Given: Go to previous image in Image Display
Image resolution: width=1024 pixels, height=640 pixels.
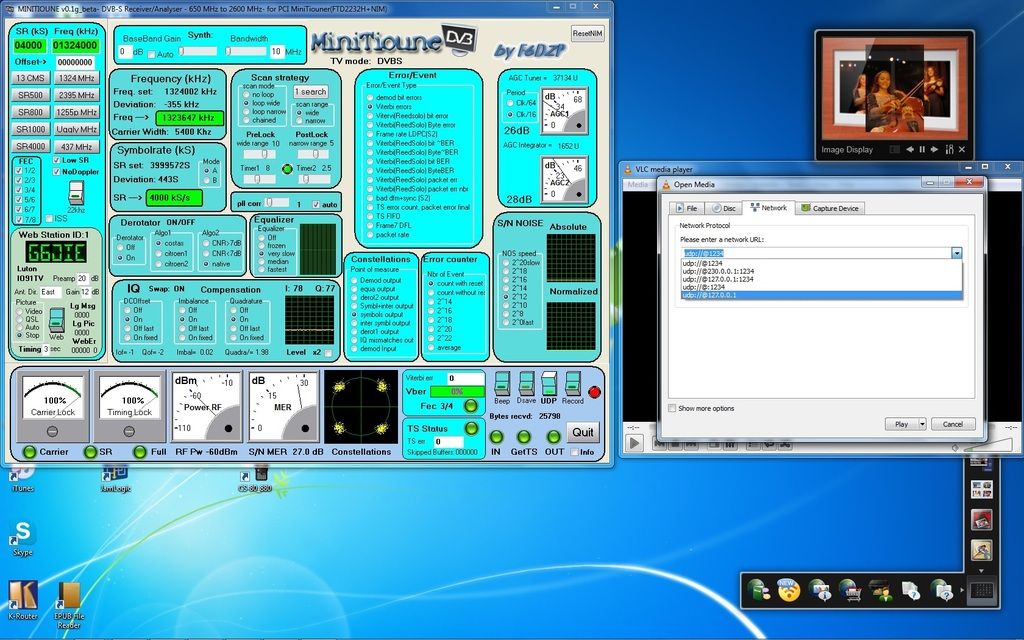Looking at the screenshot, I should [910, 150].
